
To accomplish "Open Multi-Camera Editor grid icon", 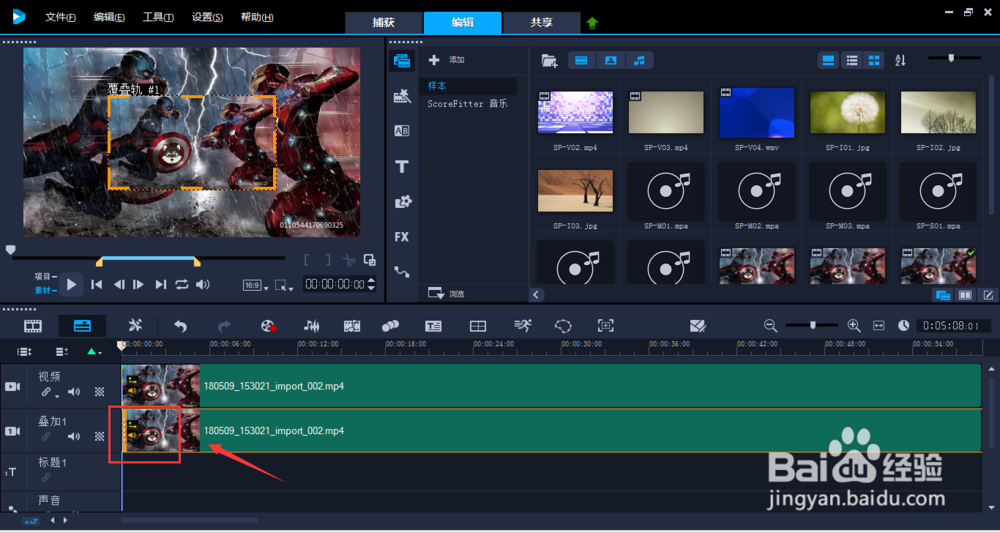I will [478, 326].
